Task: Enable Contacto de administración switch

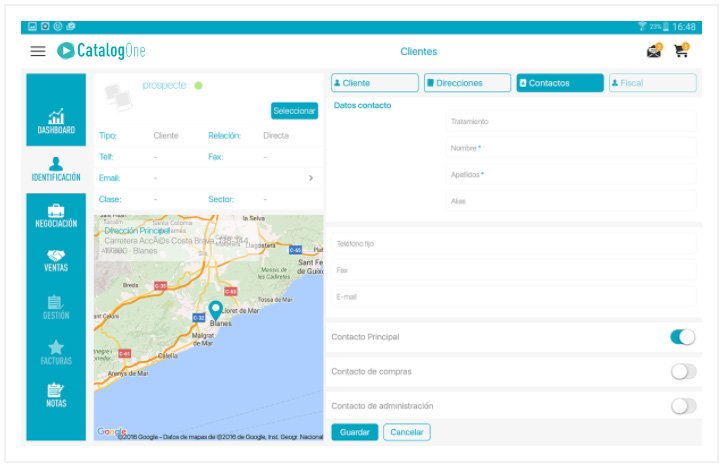Action: tap(683, 406)
